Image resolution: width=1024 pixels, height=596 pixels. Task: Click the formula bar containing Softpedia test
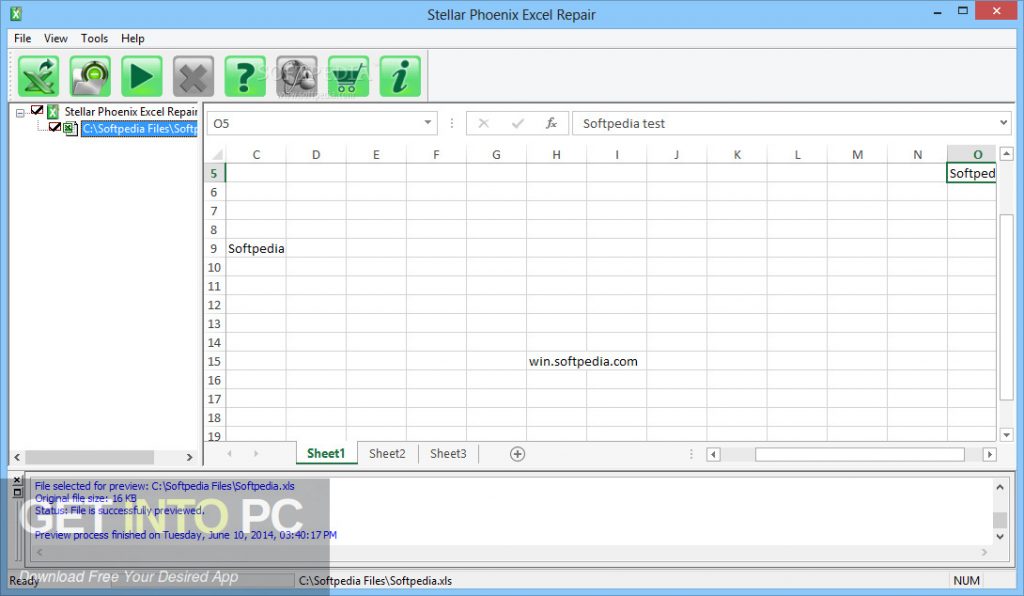792,123
